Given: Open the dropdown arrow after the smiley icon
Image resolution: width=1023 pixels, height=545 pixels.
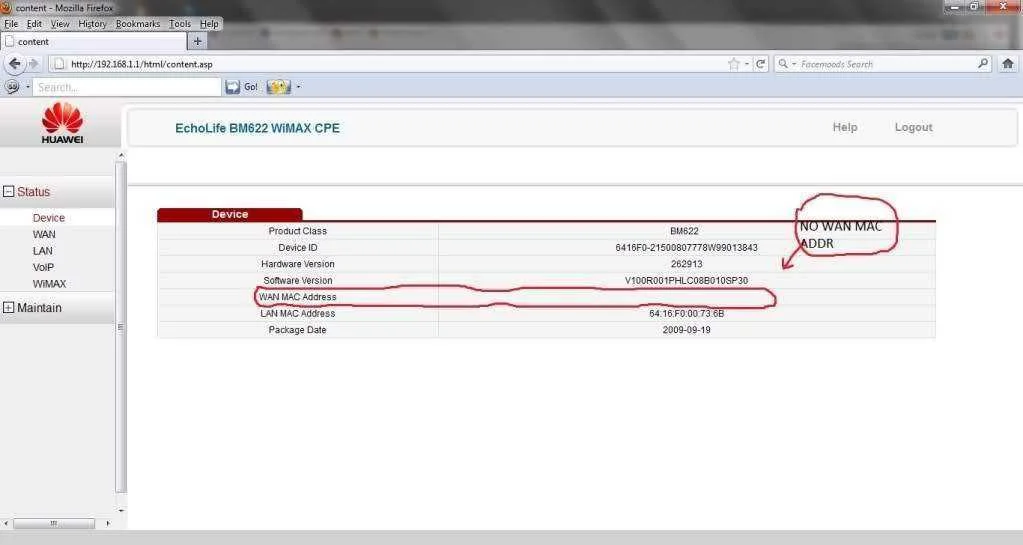Looking at the screenshot, I should (x=298, y=87).
